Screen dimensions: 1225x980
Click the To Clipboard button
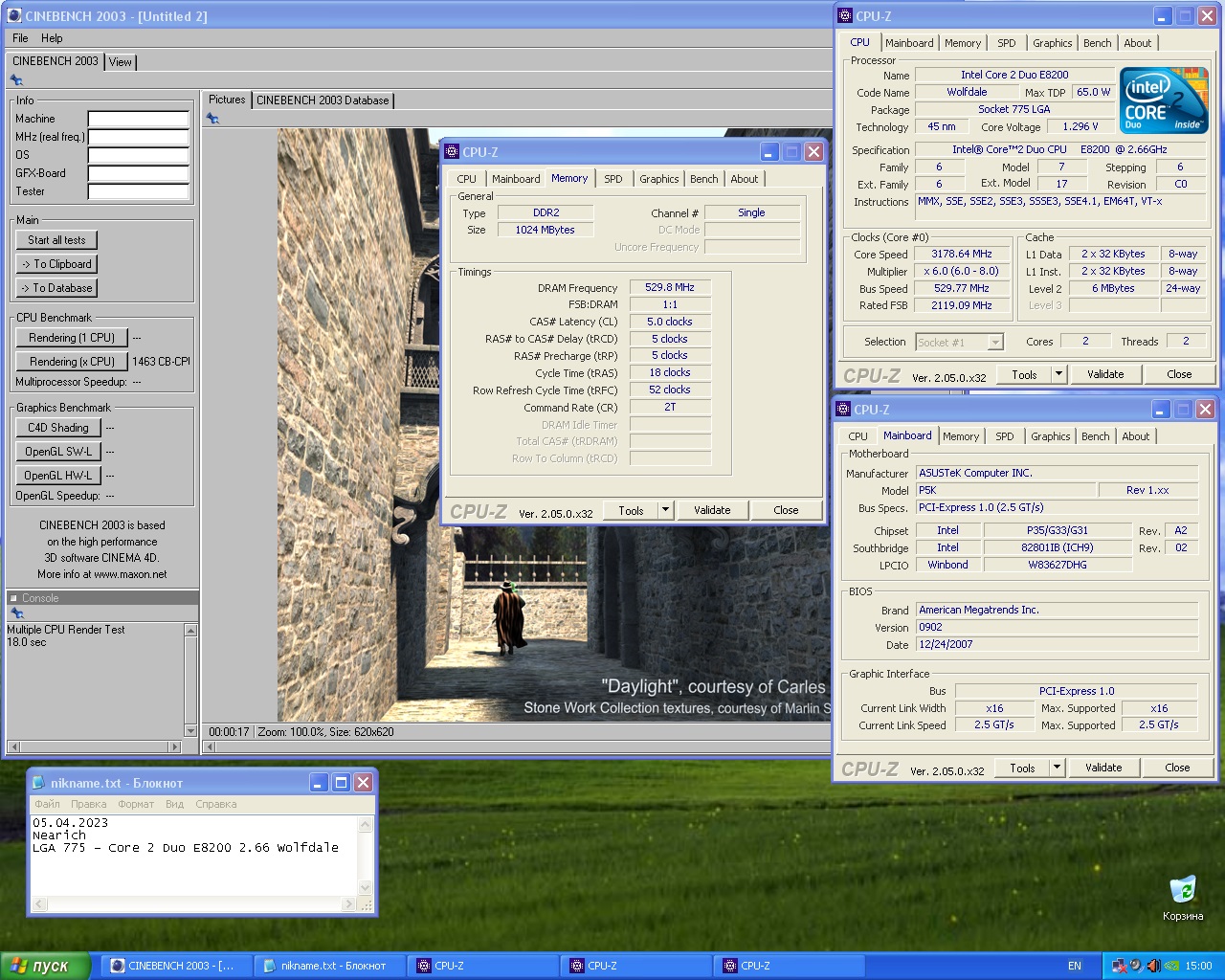56,264
